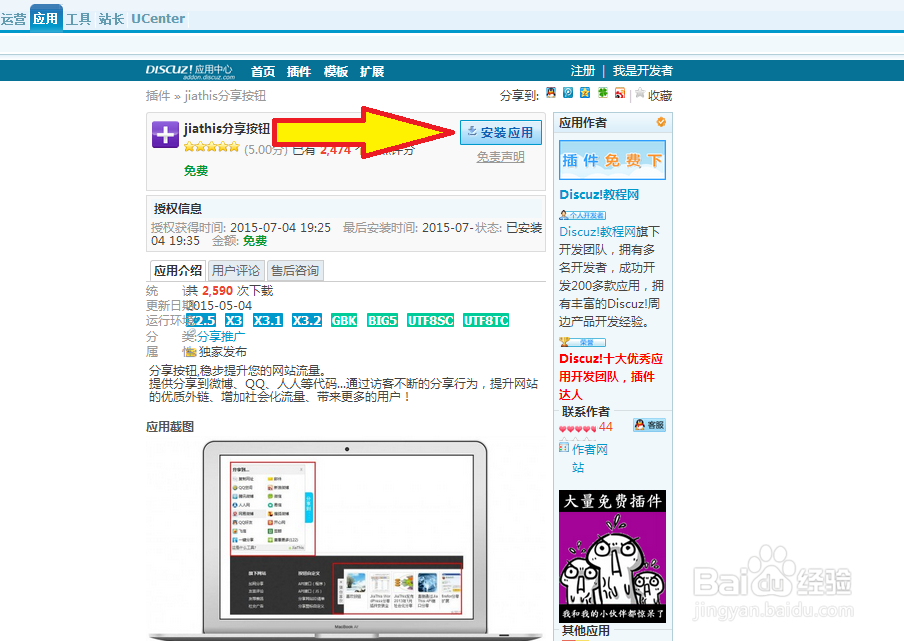Click the UTF8SC encoding tag

pyautogui.click(x=430, y=320)
